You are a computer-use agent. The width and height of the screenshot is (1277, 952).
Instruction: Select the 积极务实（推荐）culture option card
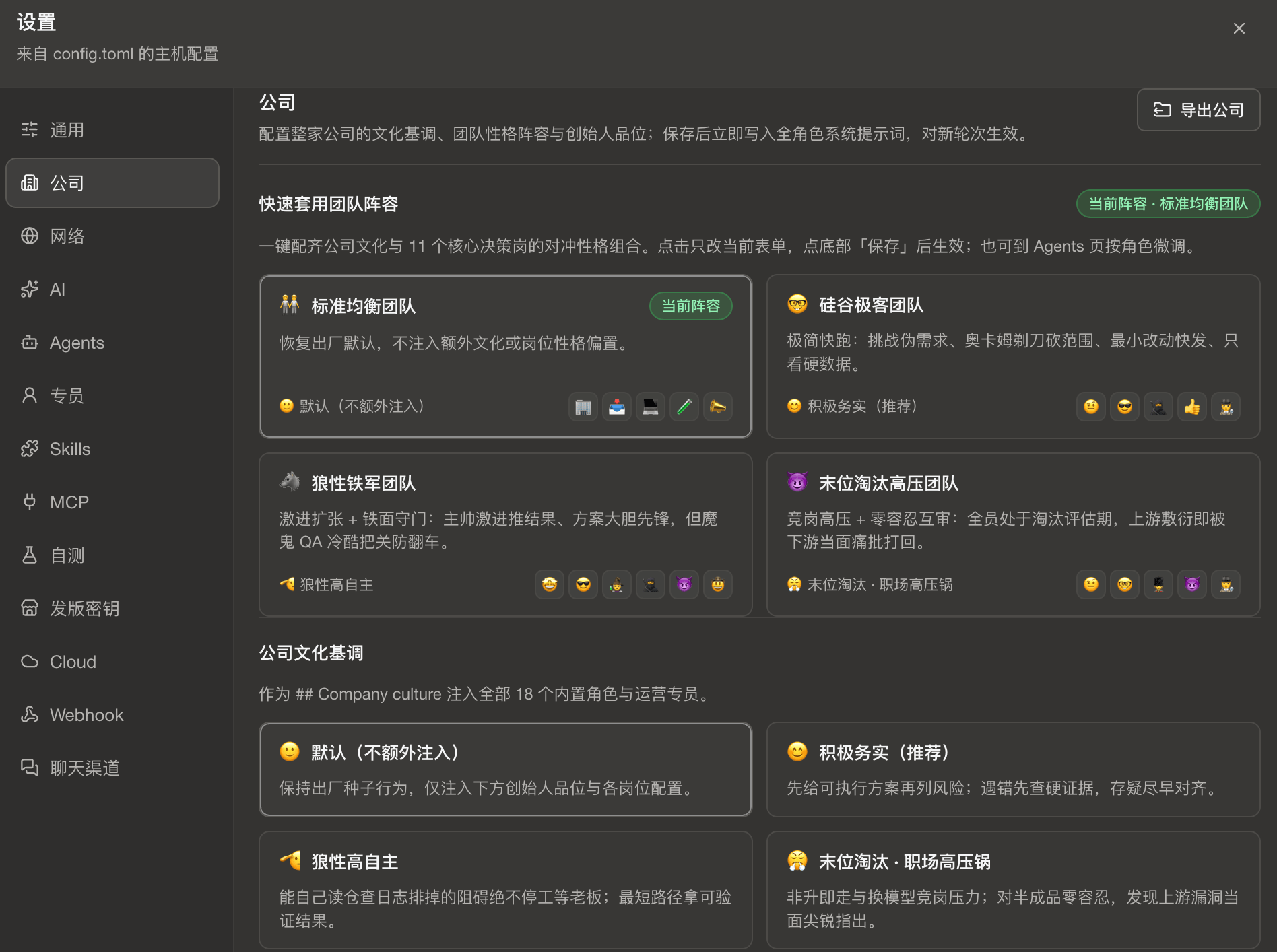[1013, 770]
